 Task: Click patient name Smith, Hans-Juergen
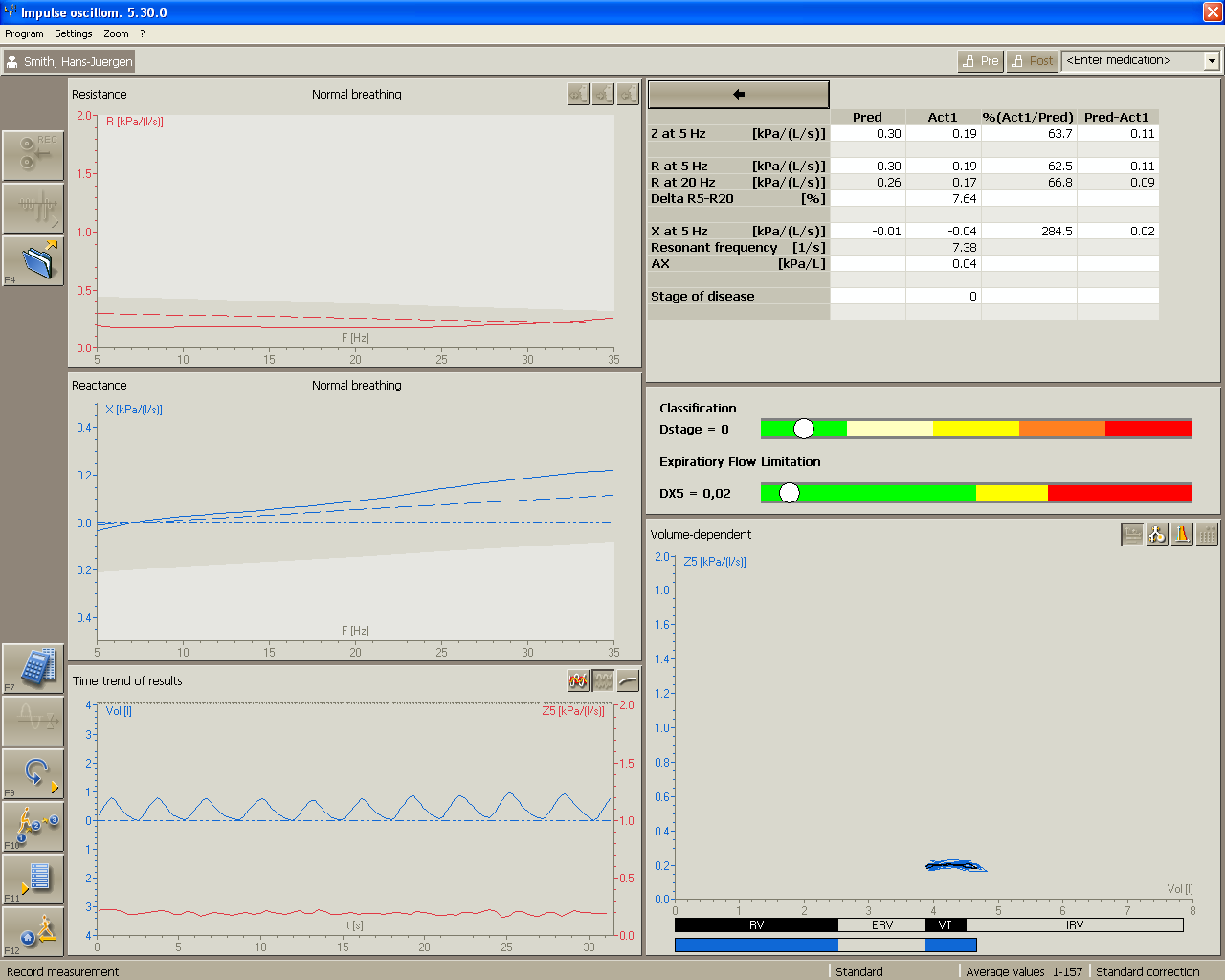click(78, 61)
